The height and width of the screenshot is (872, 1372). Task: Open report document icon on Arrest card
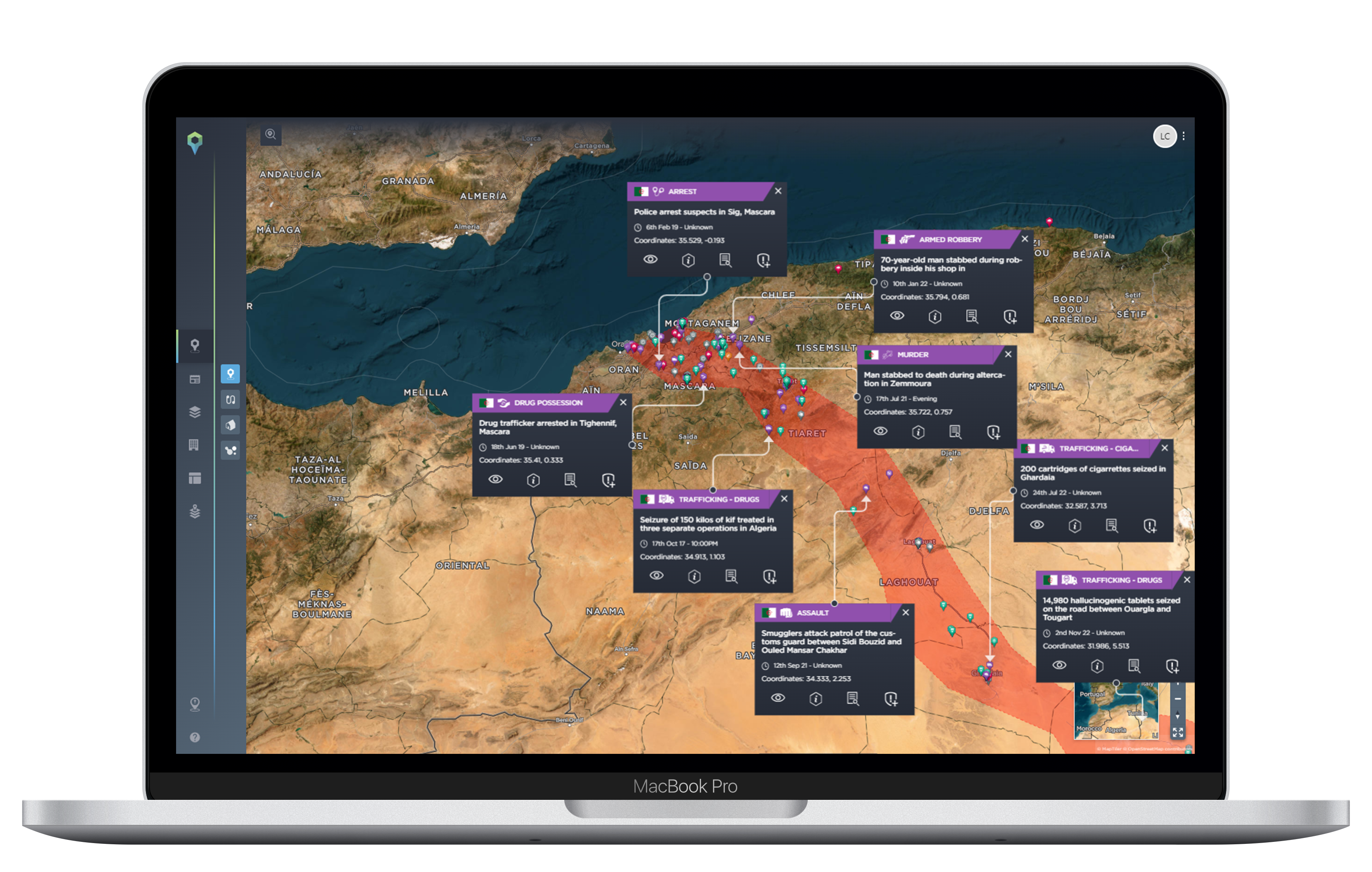pyautogui.click(x=725, y=260)
